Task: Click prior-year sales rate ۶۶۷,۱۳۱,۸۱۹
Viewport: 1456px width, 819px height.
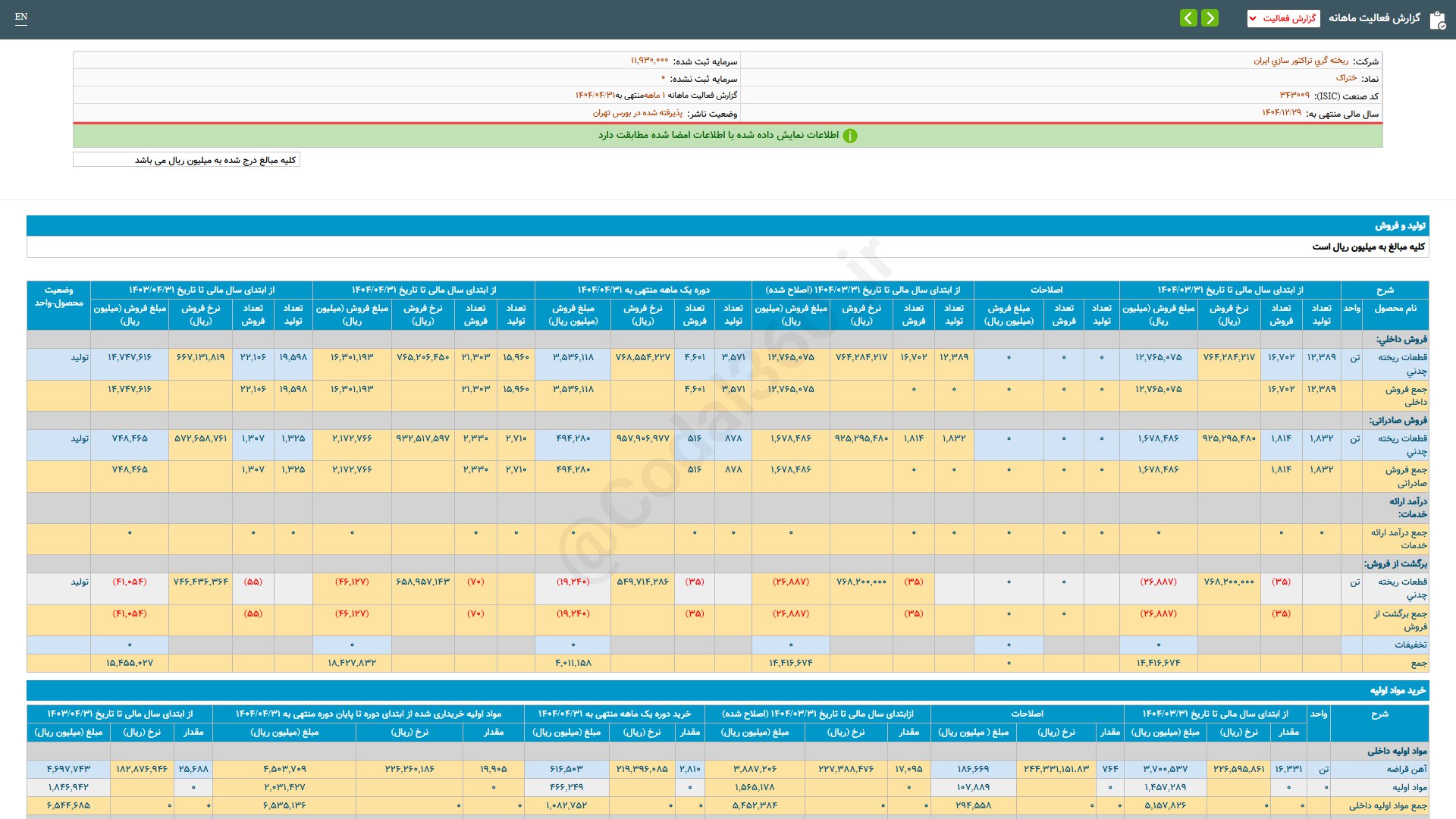Action: 200,357
